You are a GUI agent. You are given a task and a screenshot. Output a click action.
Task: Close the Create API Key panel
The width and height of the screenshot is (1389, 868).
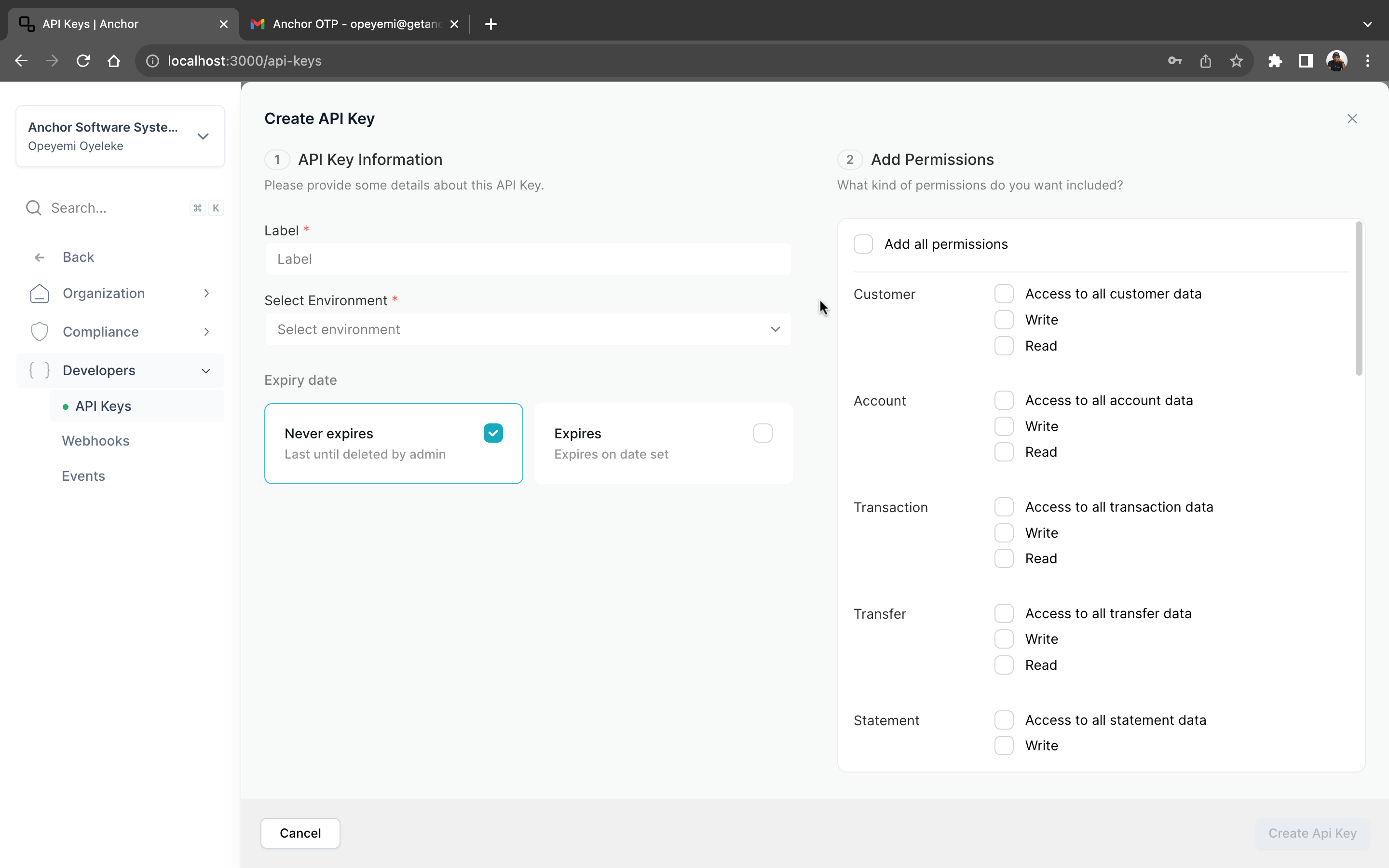1352,119
